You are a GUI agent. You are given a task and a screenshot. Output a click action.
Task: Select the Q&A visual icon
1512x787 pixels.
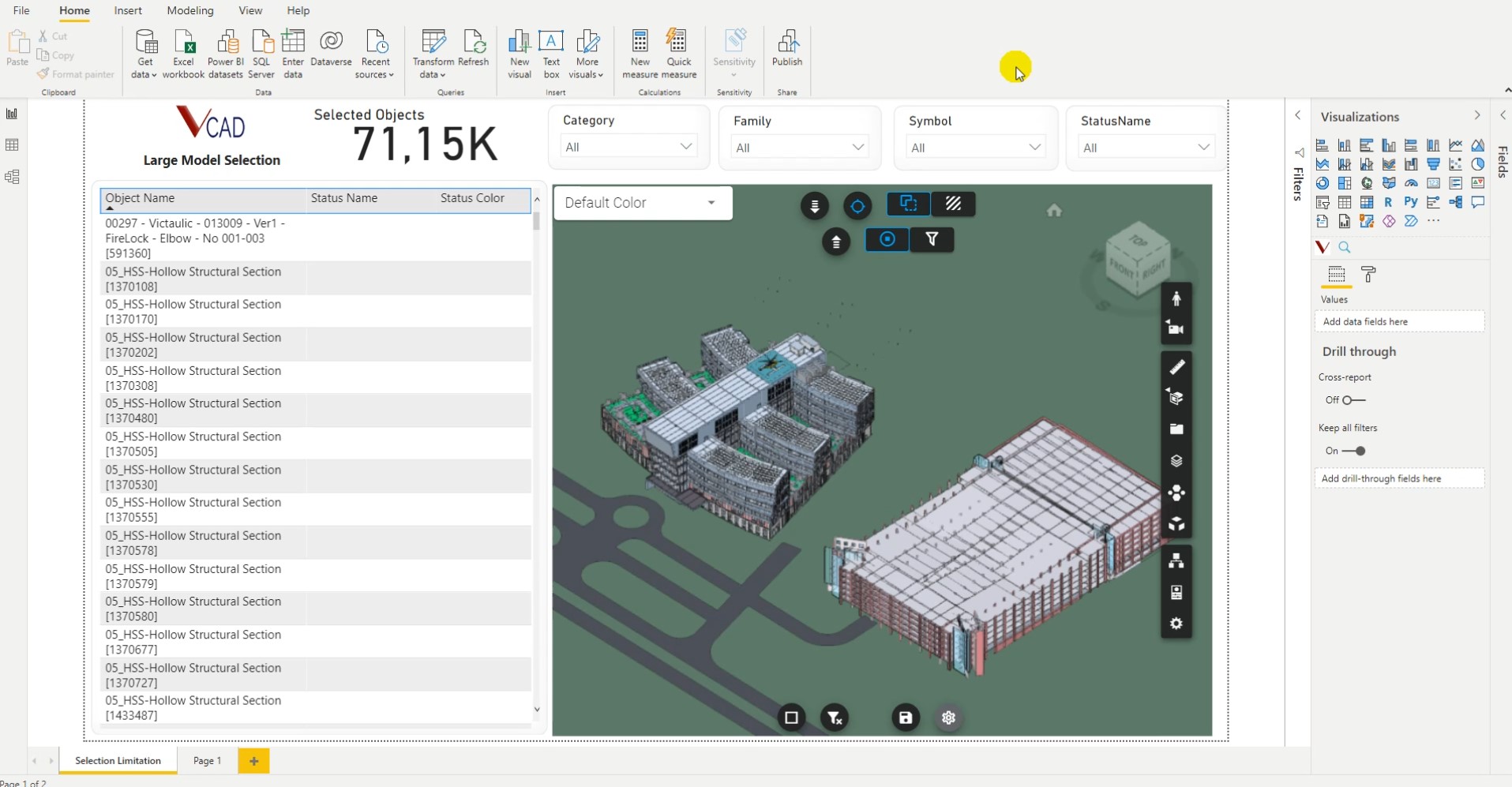(1478, 202)
